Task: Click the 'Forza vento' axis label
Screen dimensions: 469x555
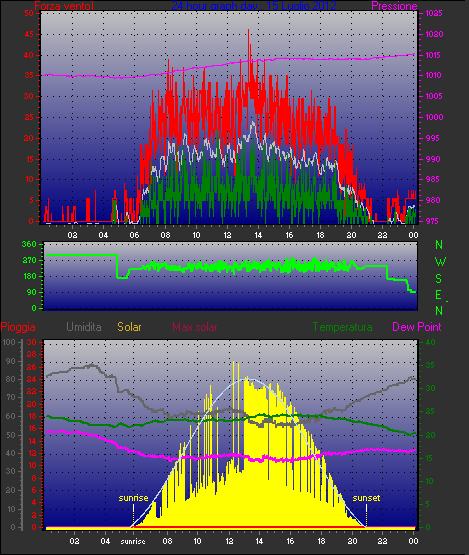Action: click(64, 6)
